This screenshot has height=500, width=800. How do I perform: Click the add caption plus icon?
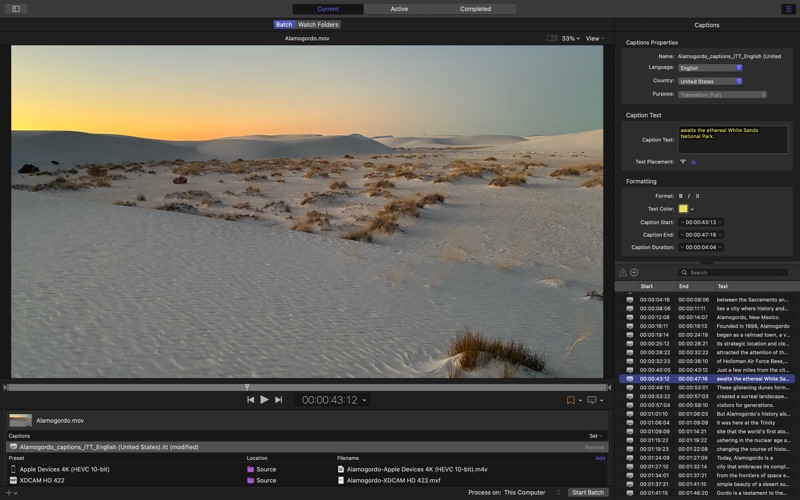click(x=634, y=272)
